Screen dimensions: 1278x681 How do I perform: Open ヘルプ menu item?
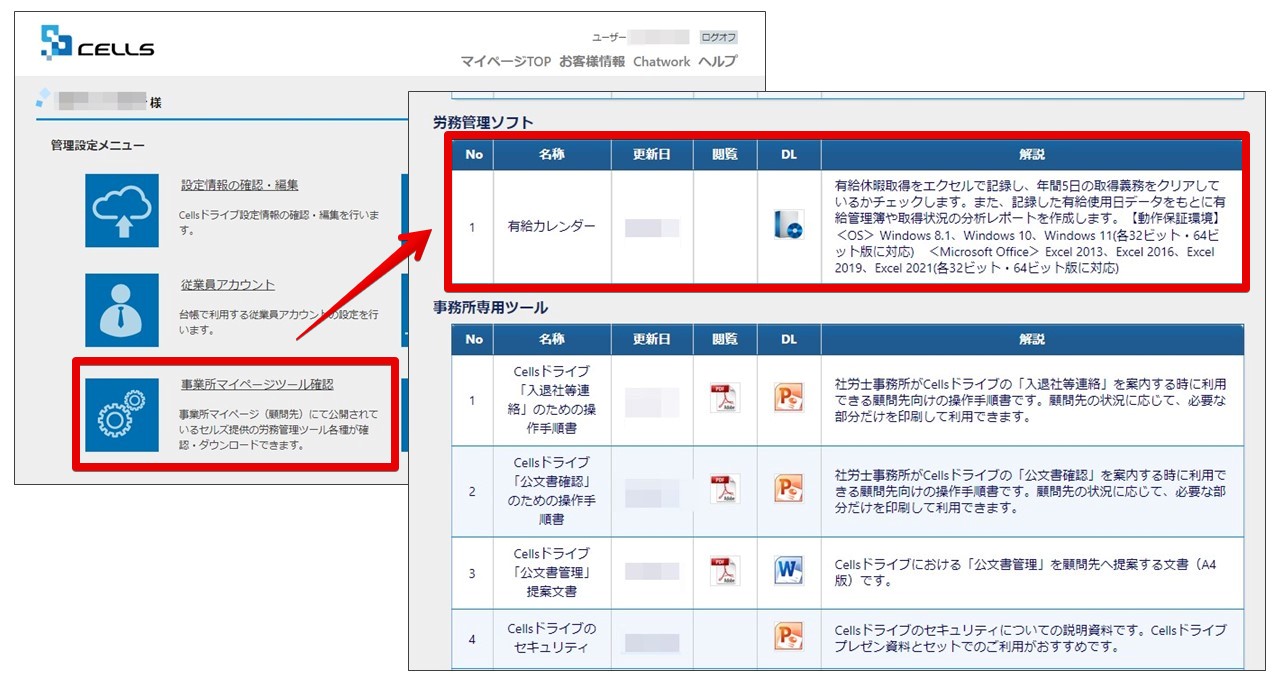(x=717, y=61)
